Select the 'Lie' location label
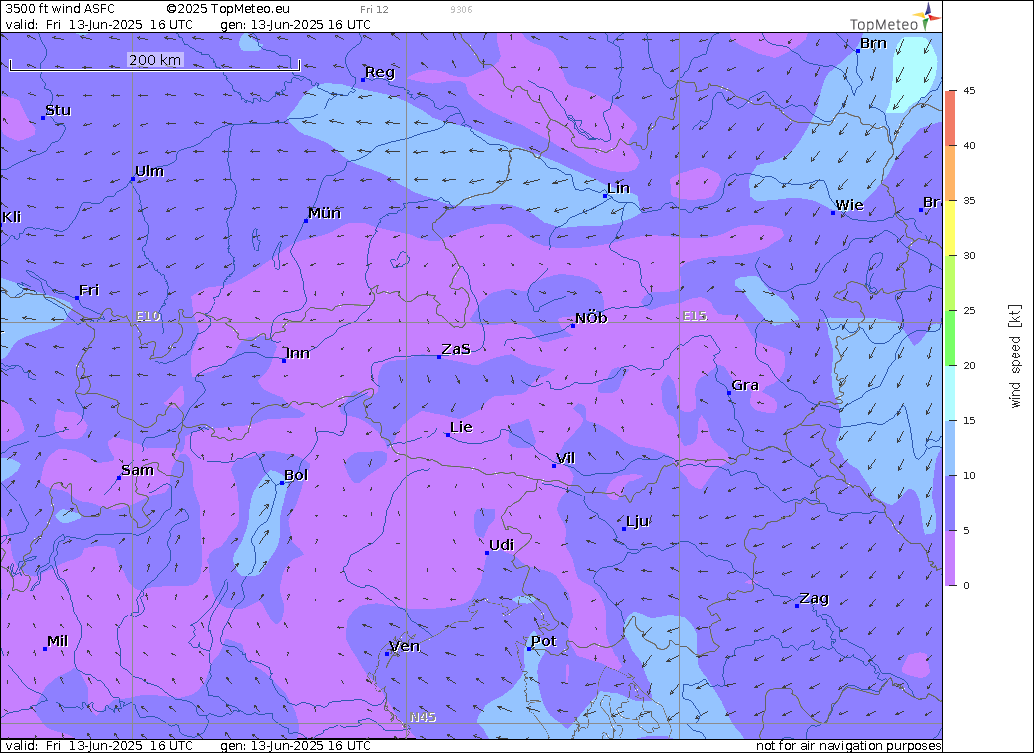This screenshot has width=1034, height=753. pyautogui.click(x=462, y=427)
